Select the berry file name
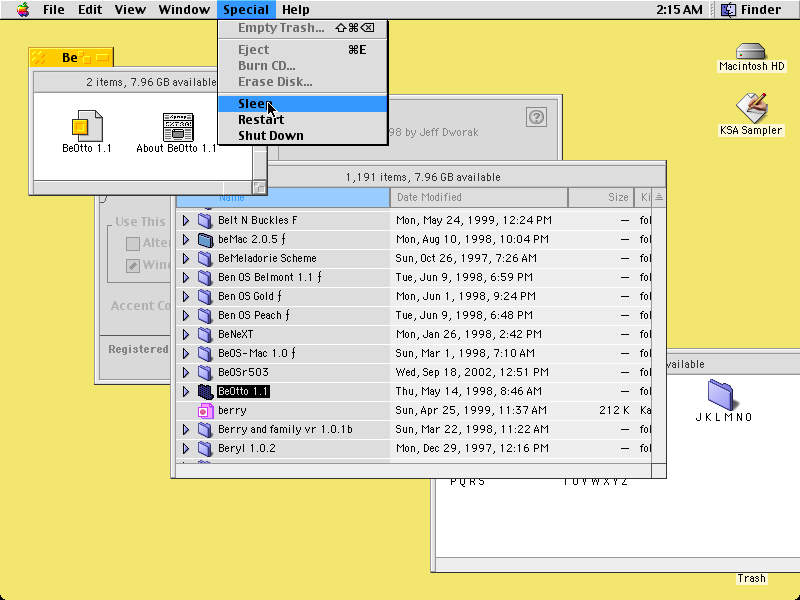The width and height of the screenshot is (800, 600). [232, 410]
